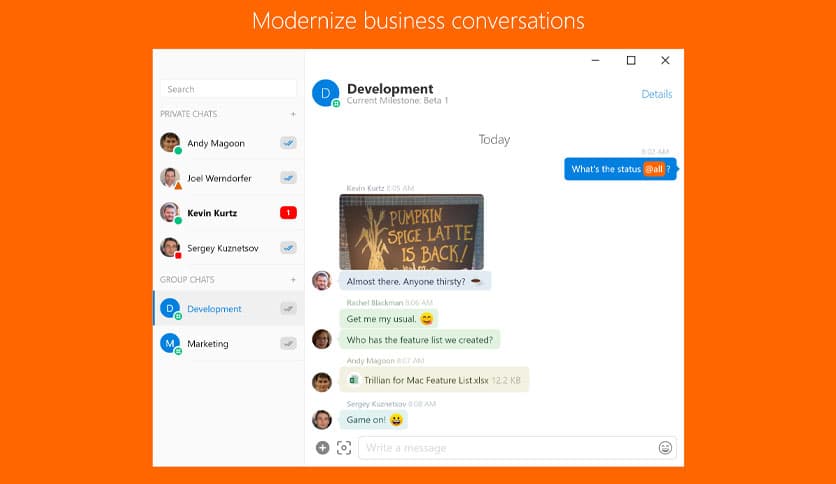836x484 pixels.
Task: Click the plus attachment icon beside message box
Action: 322,448
